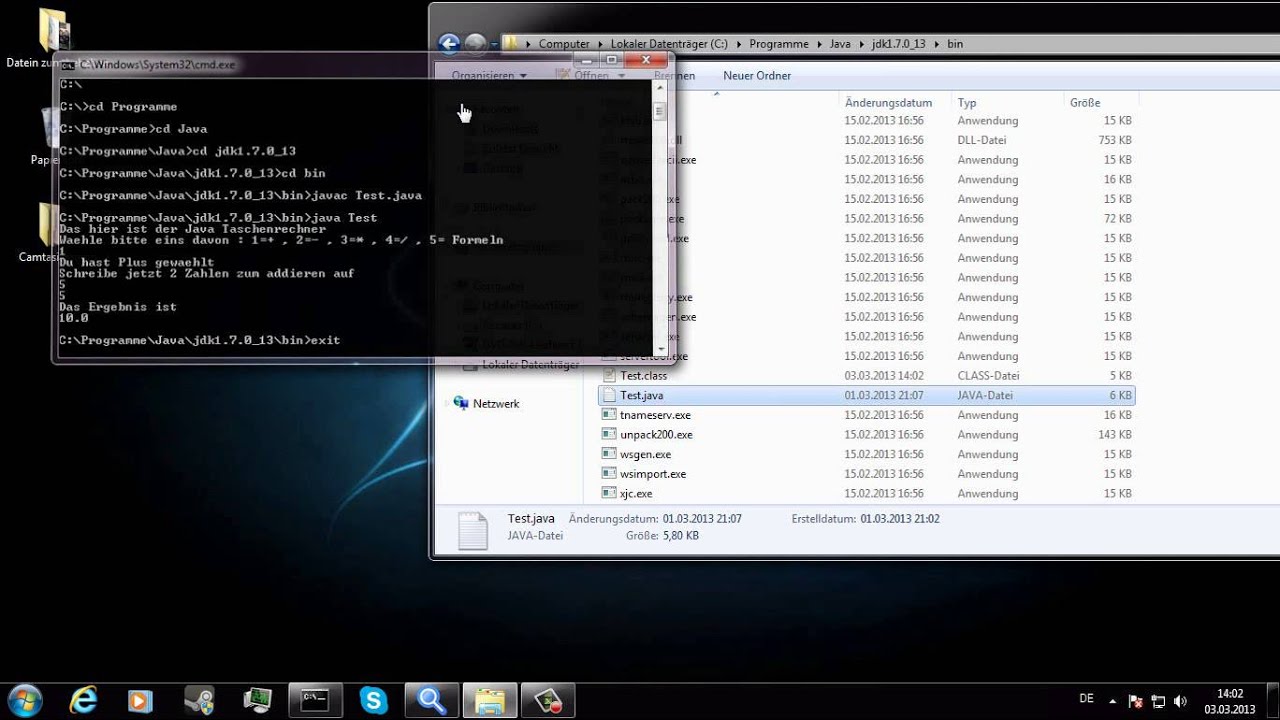
Task: Click the DE language indicator
Action: pos(1087,699)
